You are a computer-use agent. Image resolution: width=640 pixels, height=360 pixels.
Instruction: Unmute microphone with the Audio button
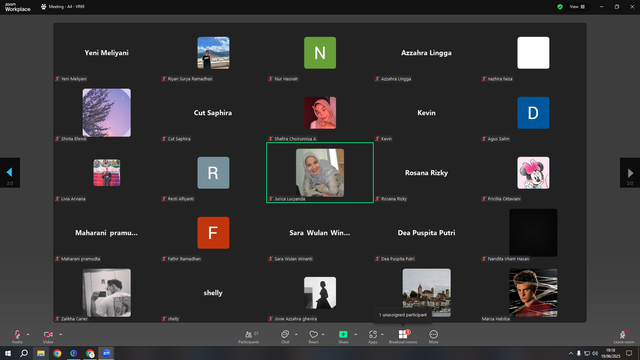17,336
